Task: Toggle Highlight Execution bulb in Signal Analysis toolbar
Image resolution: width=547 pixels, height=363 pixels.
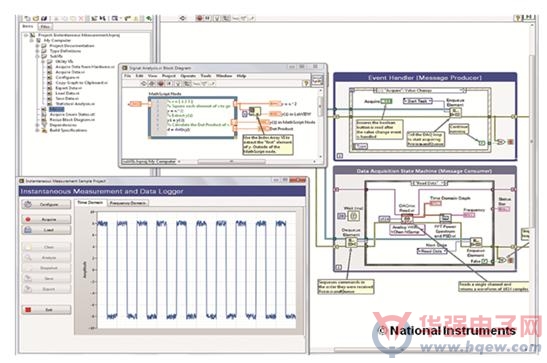Action: pos(178,83)
